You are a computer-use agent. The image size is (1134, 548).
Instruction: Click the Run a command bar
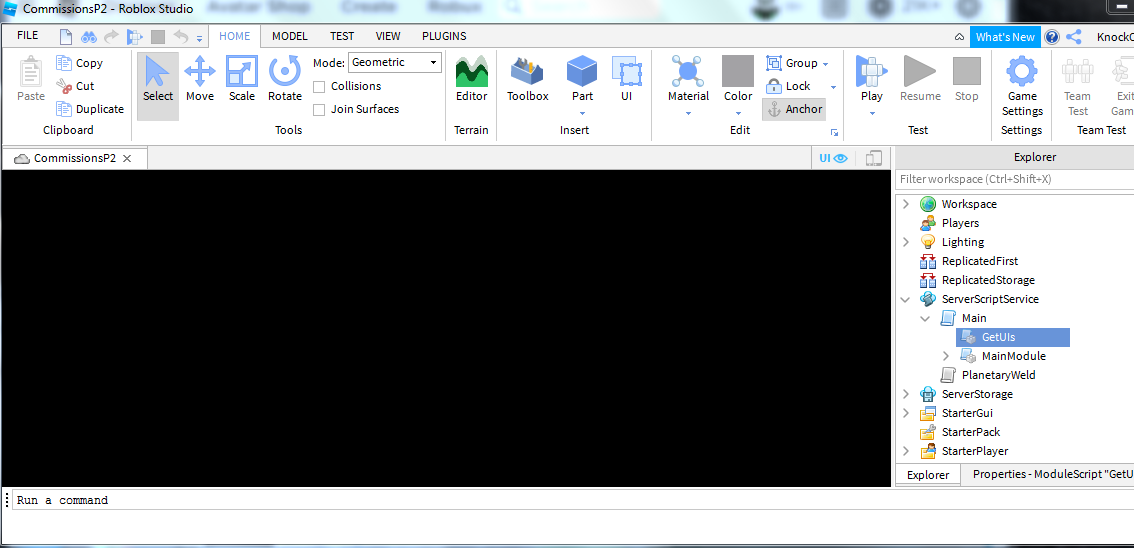tap(571, 500)
